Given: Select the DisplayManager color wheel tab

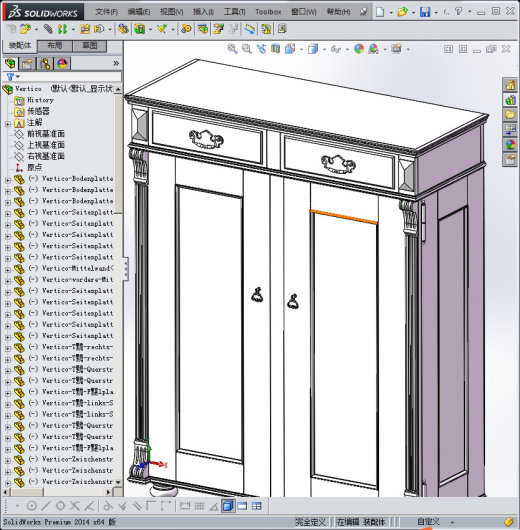Looking at the screenshot, I should tap(62, 64).
